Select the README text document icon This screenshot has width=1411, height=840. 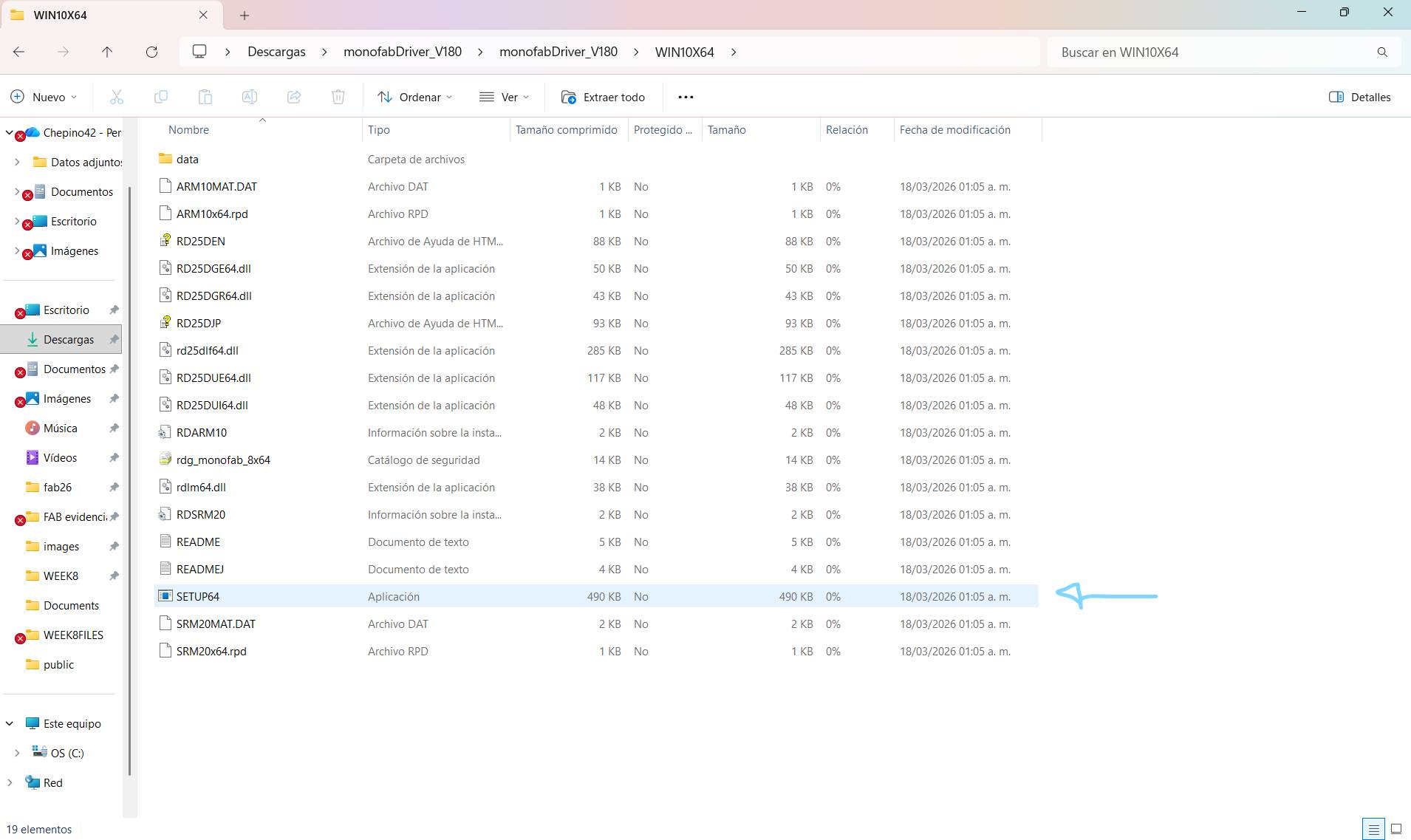(x=165, y=542)
